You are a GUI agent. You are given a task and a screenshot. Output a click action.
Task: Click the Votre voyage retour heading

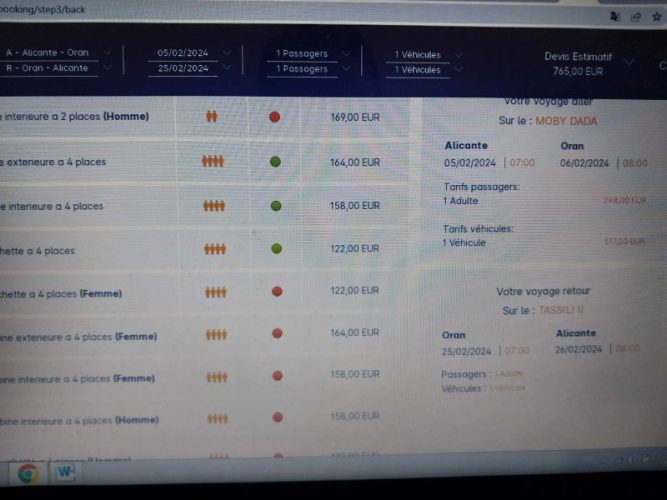[543, 291]
